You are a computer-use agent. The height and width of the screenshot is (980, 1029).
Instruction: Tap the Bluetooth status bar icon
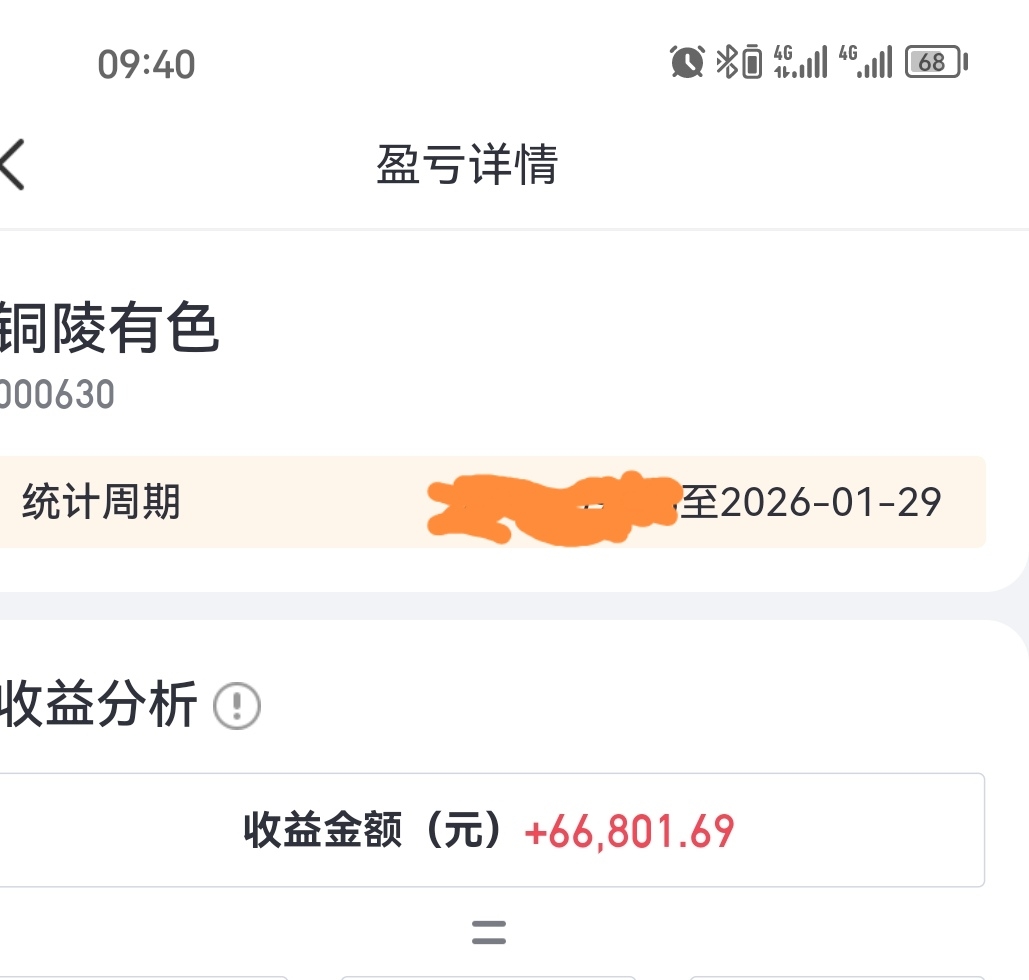click(x=725, y=62)
